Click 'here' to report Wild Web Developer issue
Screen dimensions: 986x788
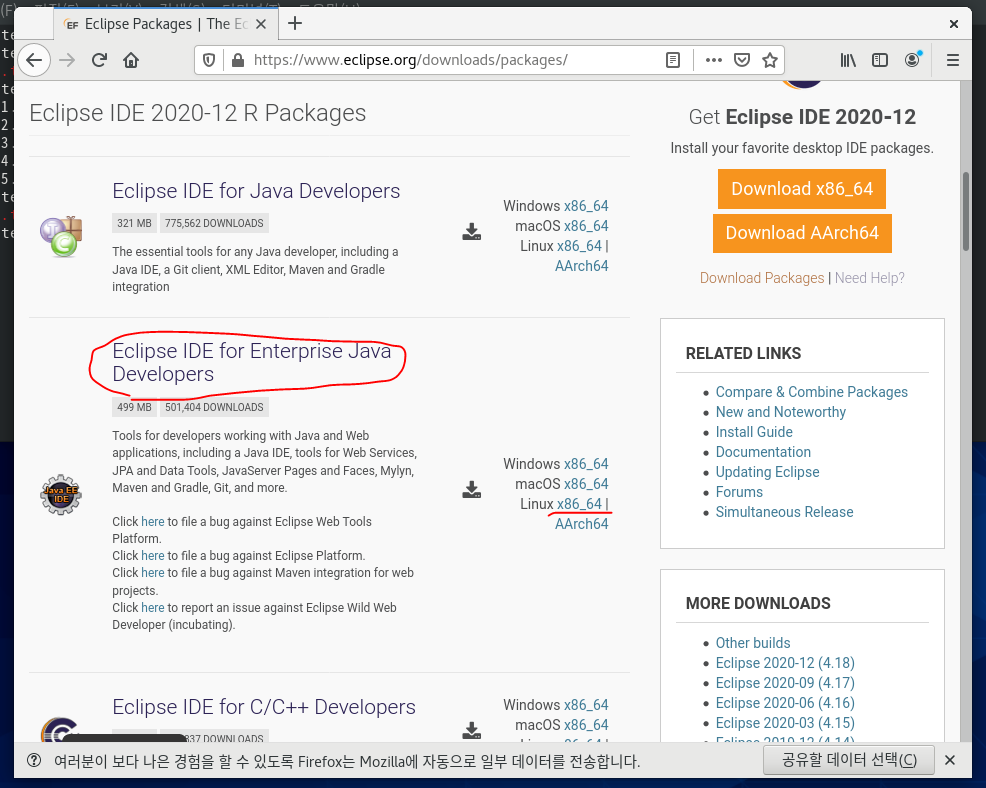(152, 608)
